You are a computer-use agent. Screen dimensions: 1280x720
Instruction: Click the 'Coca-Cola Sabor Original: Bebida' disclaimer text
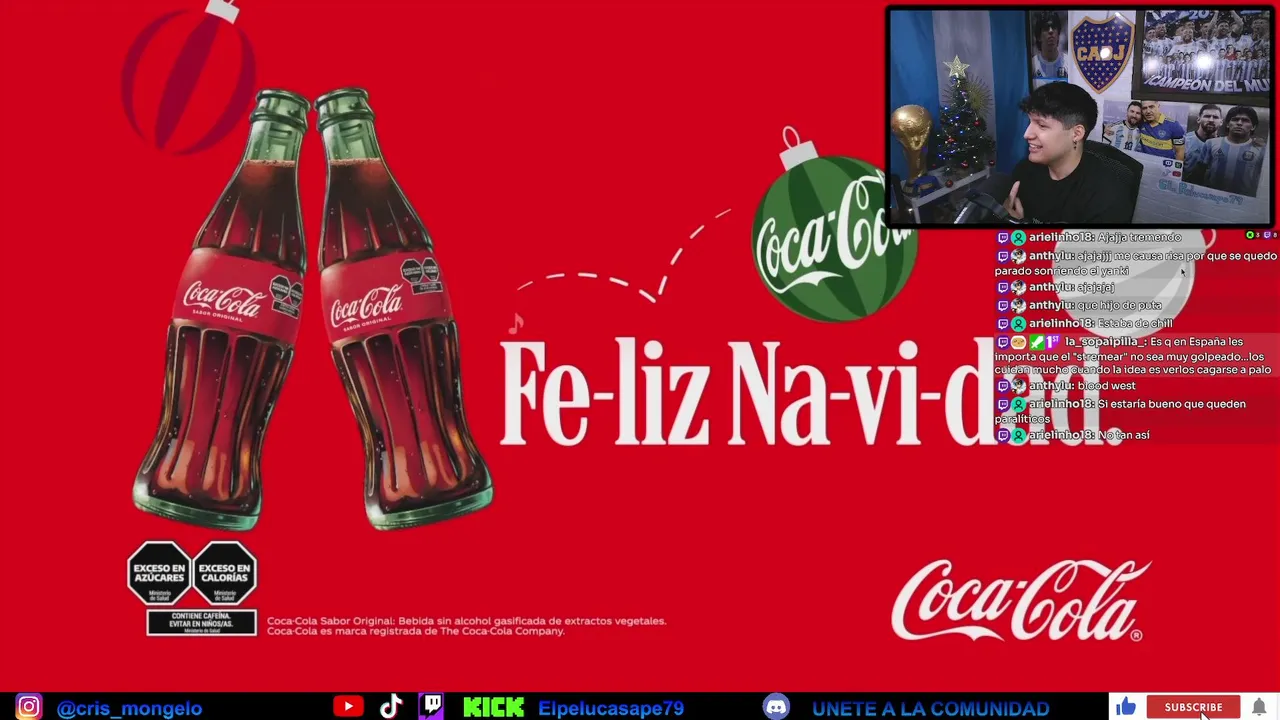[x=466, y=626]
